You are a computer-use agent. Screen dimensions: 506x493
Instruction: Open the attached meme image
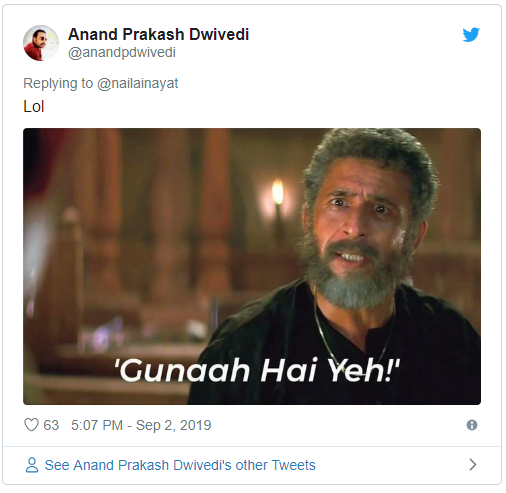click(252, 266)
